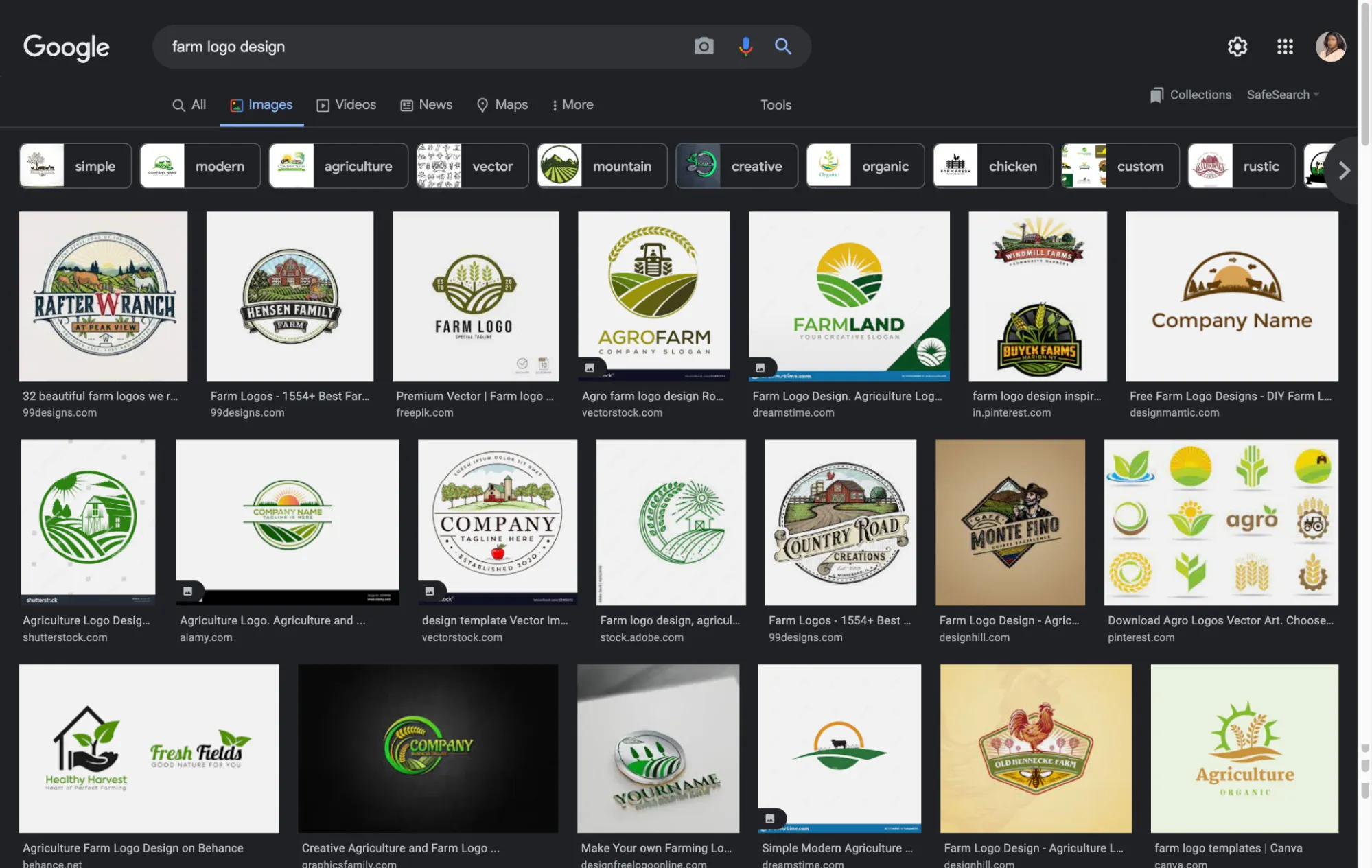Screen dimensions: 1372x868
Task: Open Google apps grid icon
Action: [x=1285, y=47]
